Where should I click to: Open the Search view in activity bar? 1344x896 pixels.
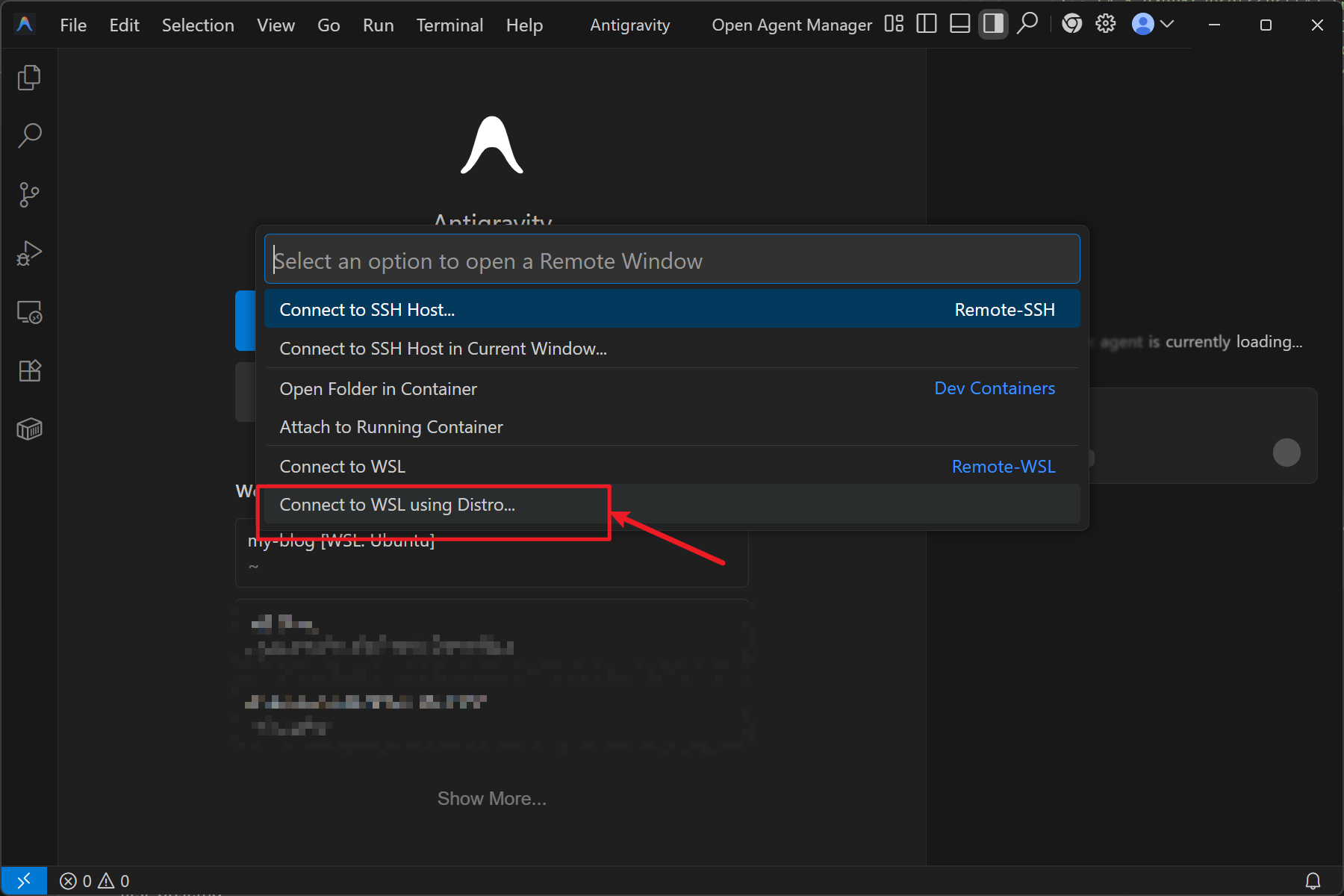[29, 136]
